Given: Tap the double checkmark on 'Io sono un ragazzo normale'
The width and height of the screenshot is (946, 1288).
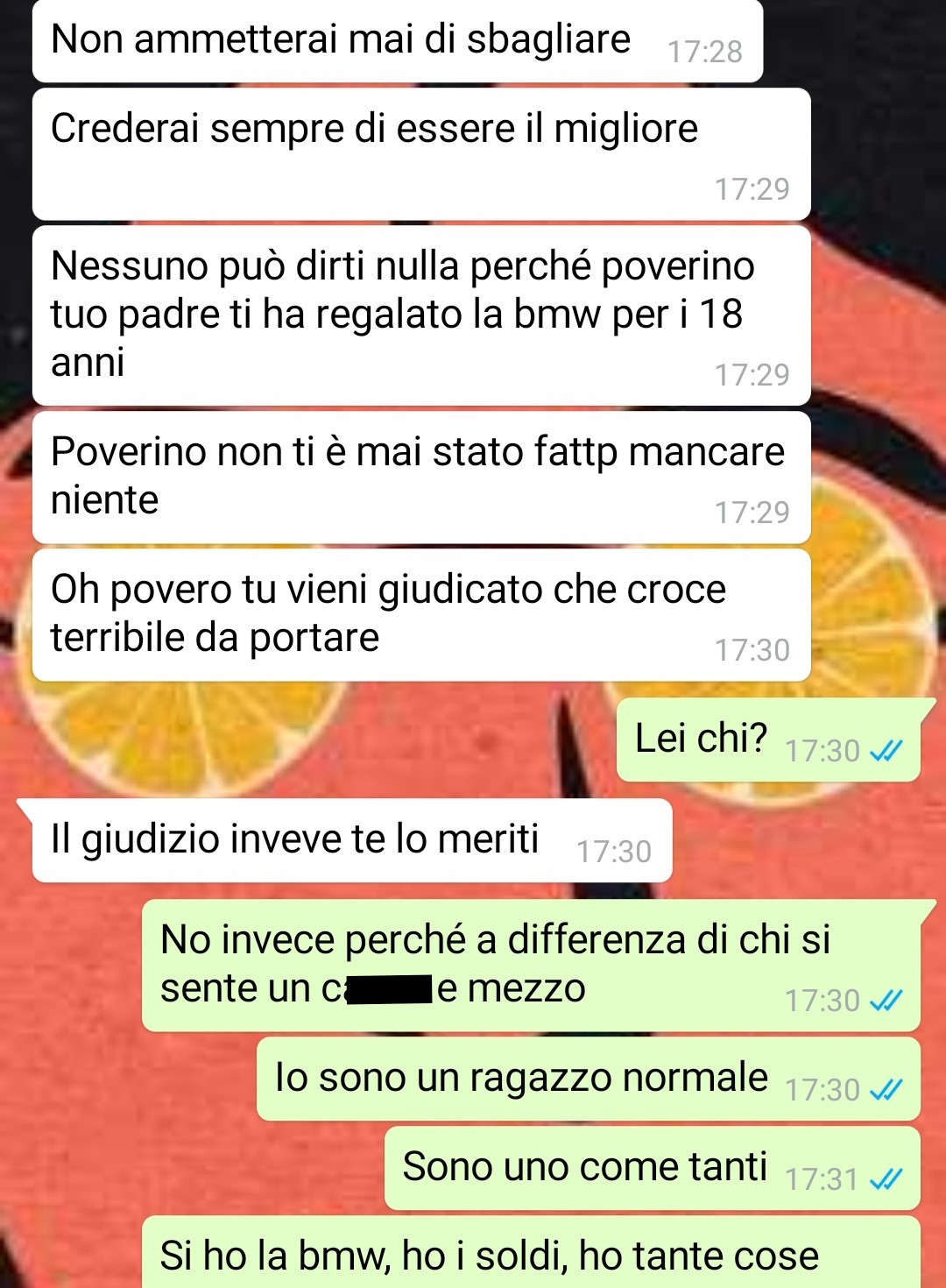Looking at the screenshot, I should (886, 1089).
